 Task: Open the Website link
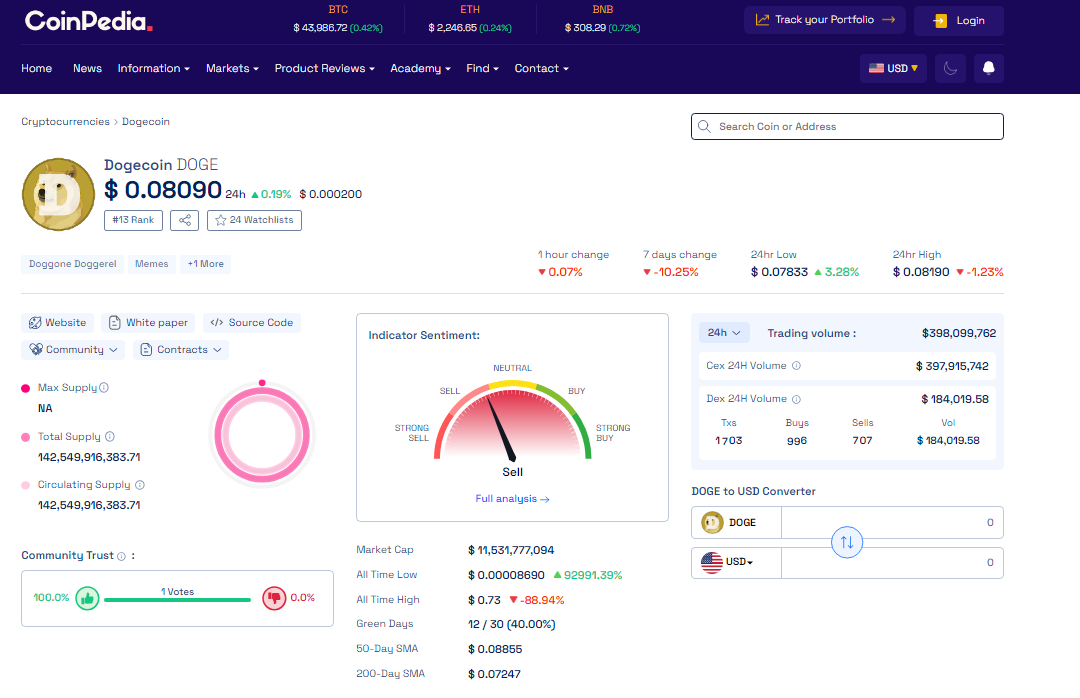(58, 322)
